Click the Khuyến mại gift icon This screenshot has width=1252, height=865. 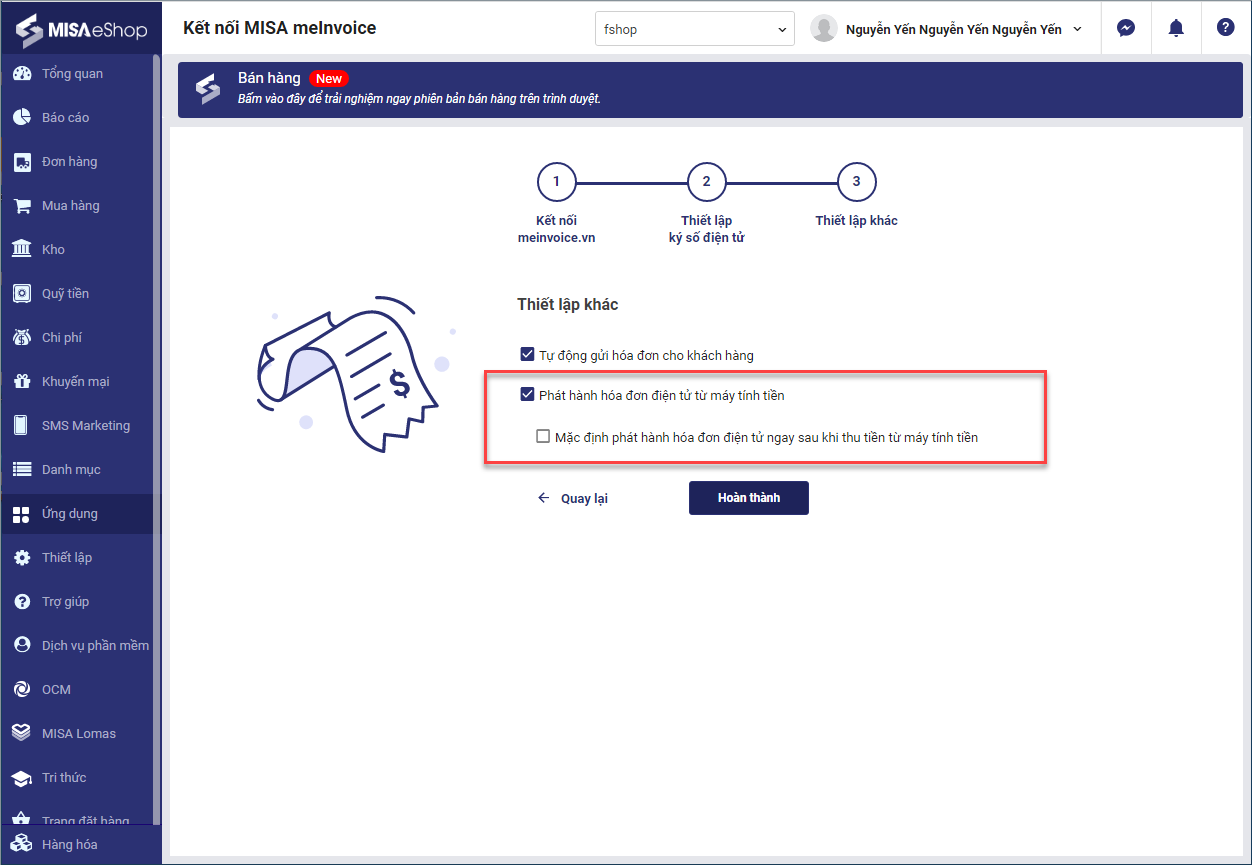click(21, 382)
